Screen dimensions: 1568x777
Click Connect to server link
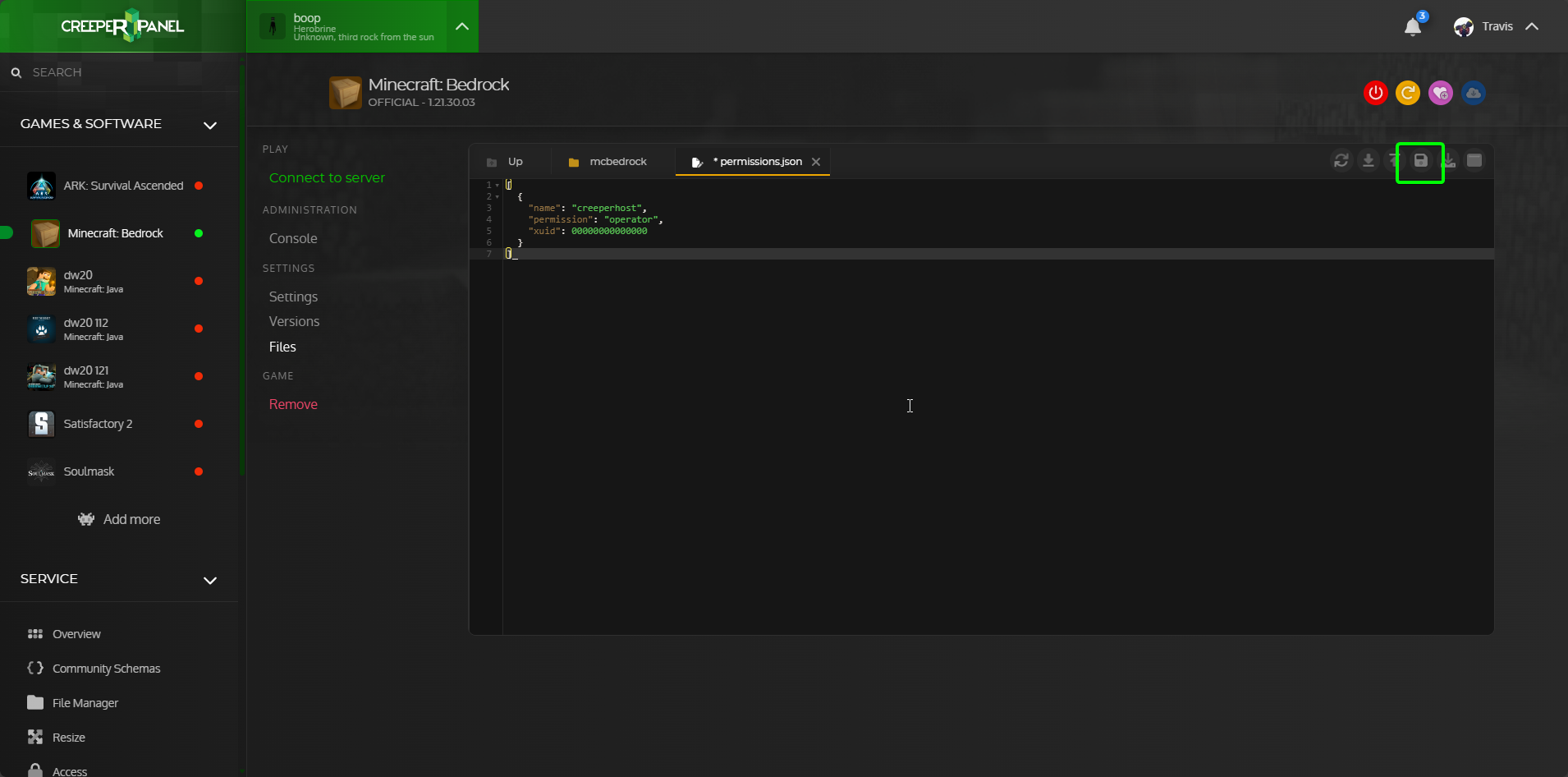point(327,177)
